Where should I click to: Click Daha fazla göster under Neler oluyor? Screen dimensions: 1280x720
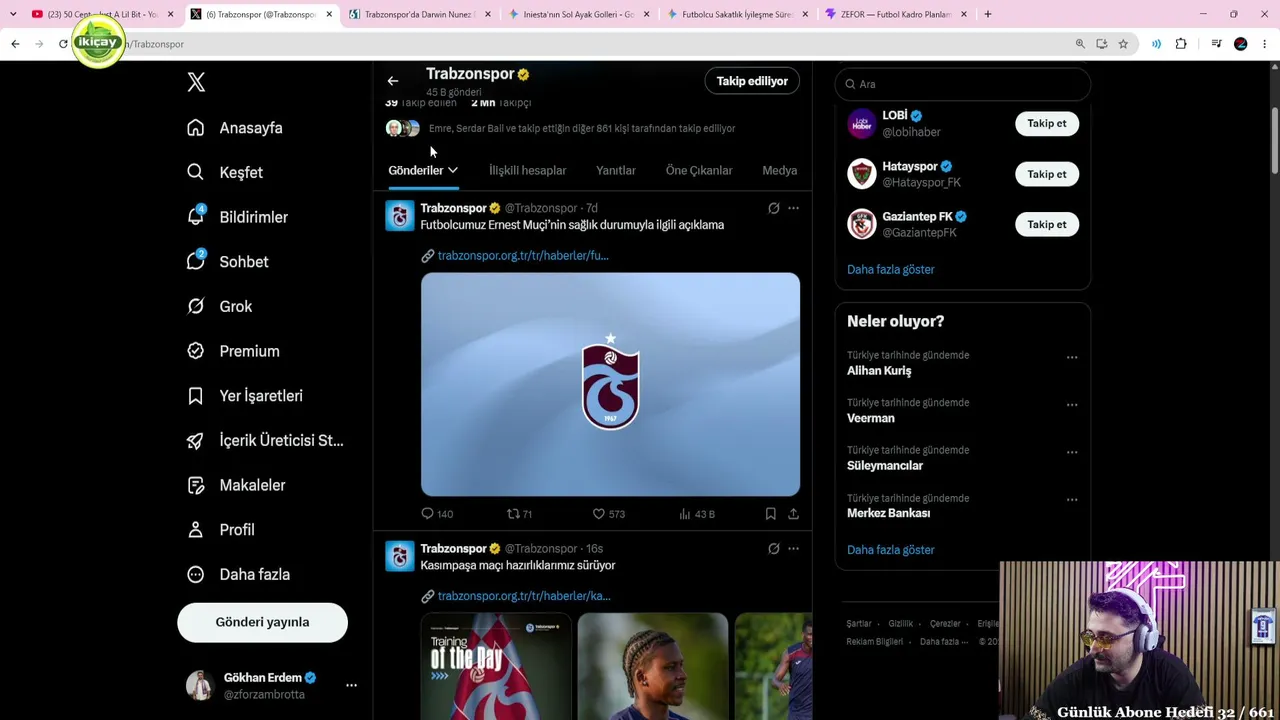(891, 550)
